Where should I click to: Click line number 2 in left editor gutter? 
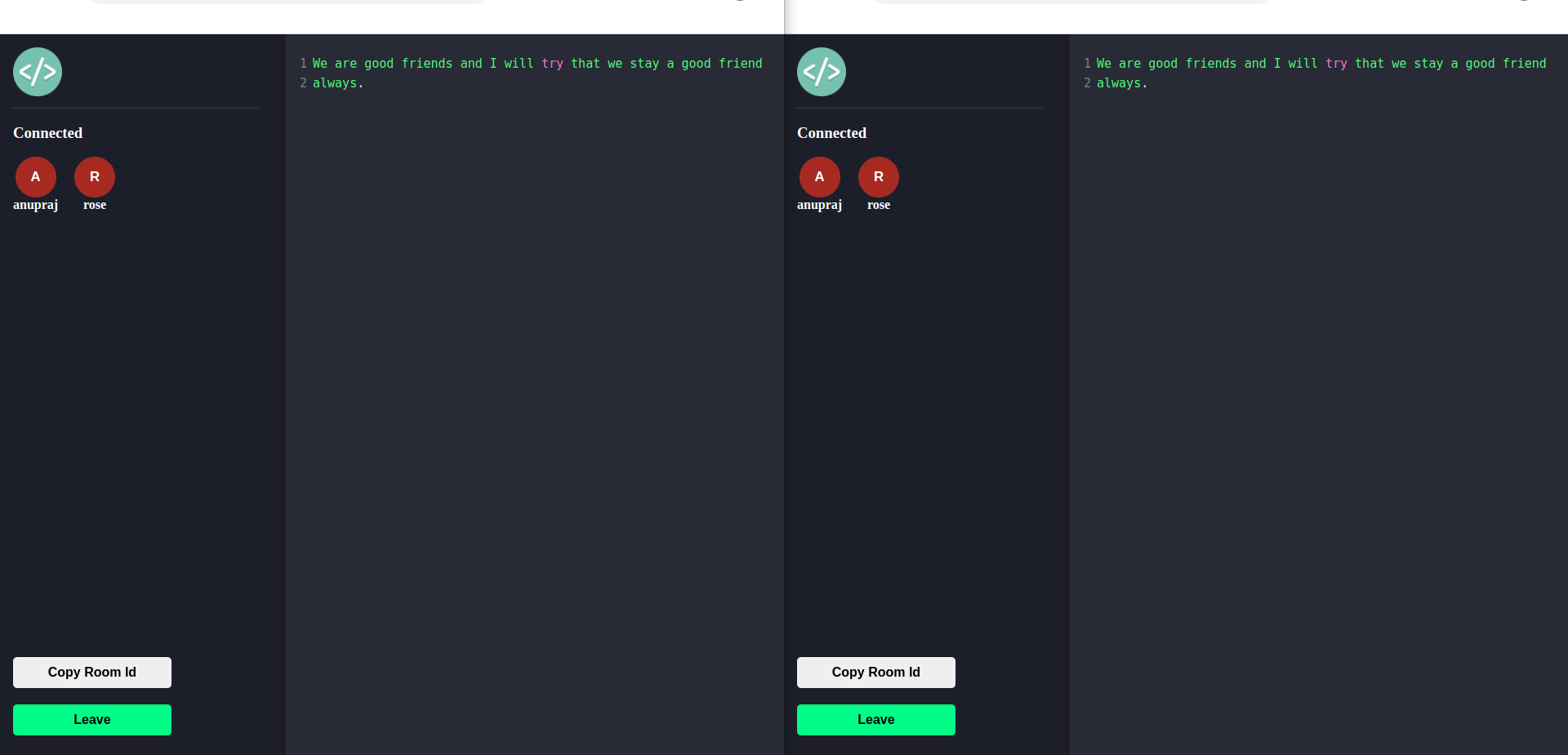[x=302, y=82]
